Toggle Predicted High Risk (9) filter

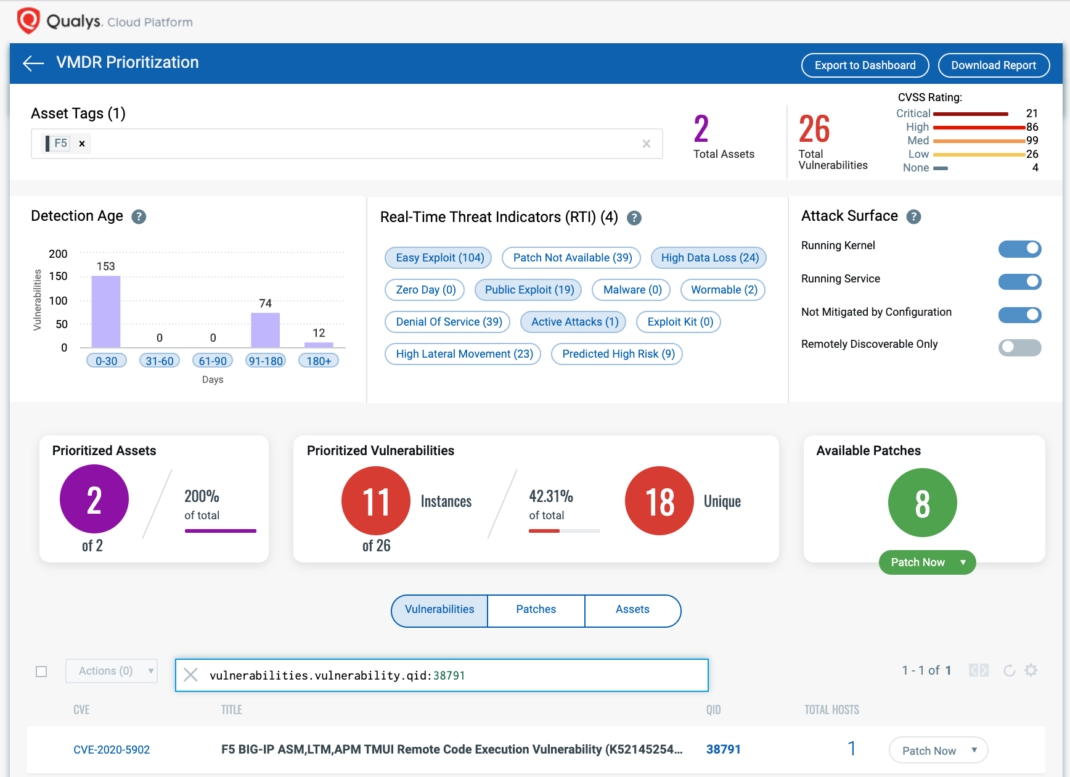click(618, 354)
